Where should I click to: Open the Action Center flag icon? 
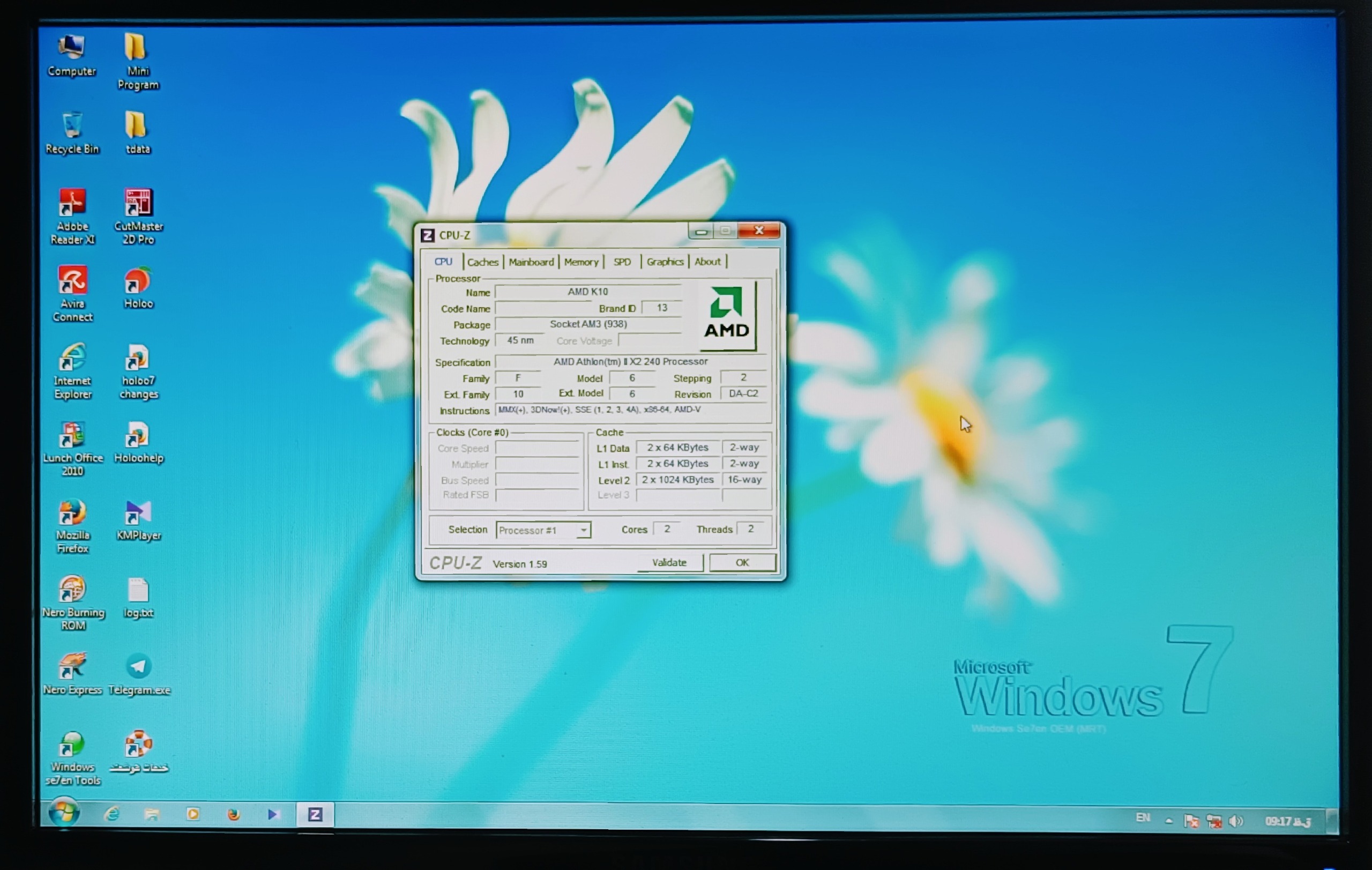(x=1191, y=821)
